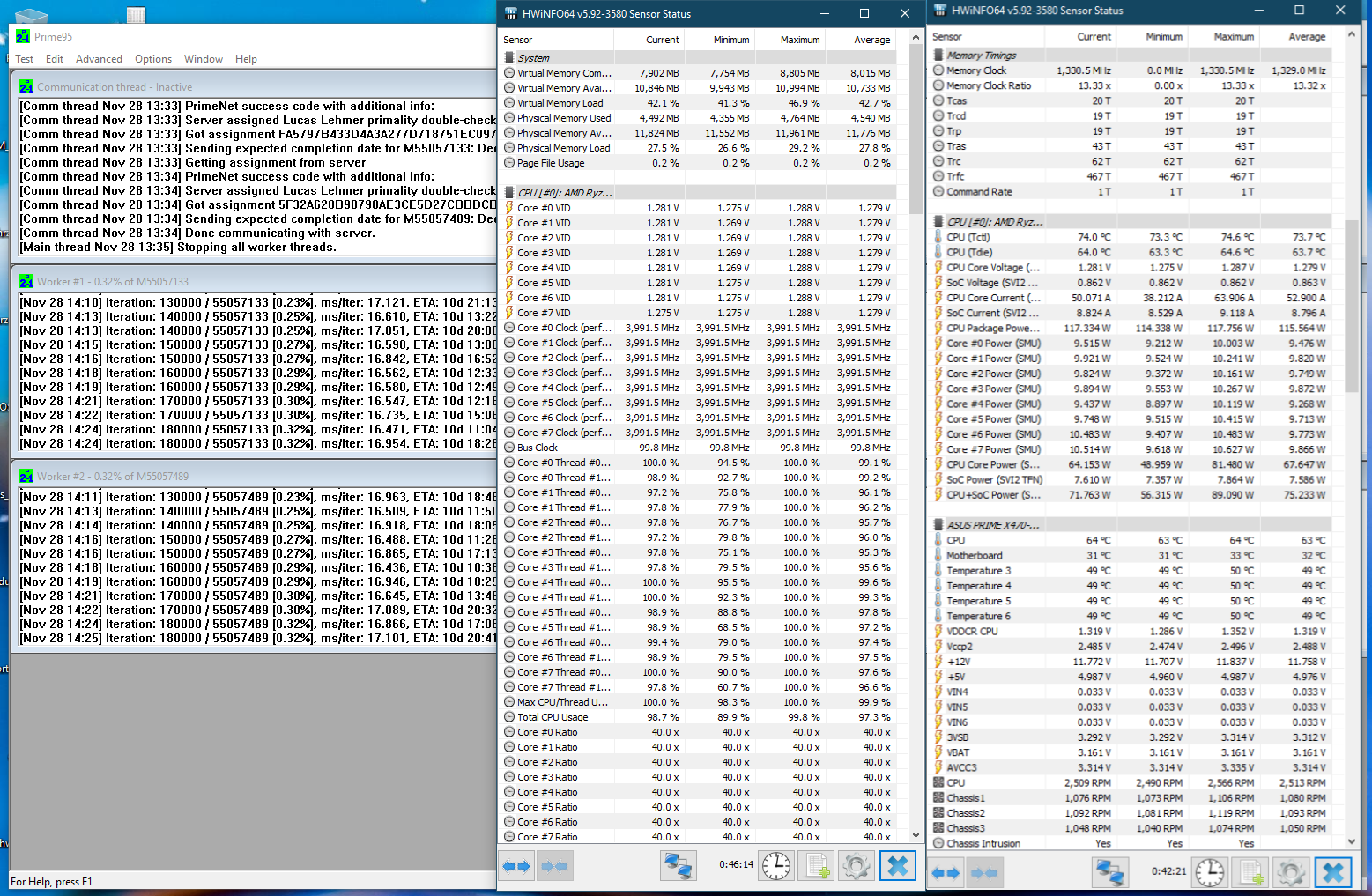Viewport: 1372px width, 896px height.
Task: Click the Worker #1 window icon
Action: [26, 281]
